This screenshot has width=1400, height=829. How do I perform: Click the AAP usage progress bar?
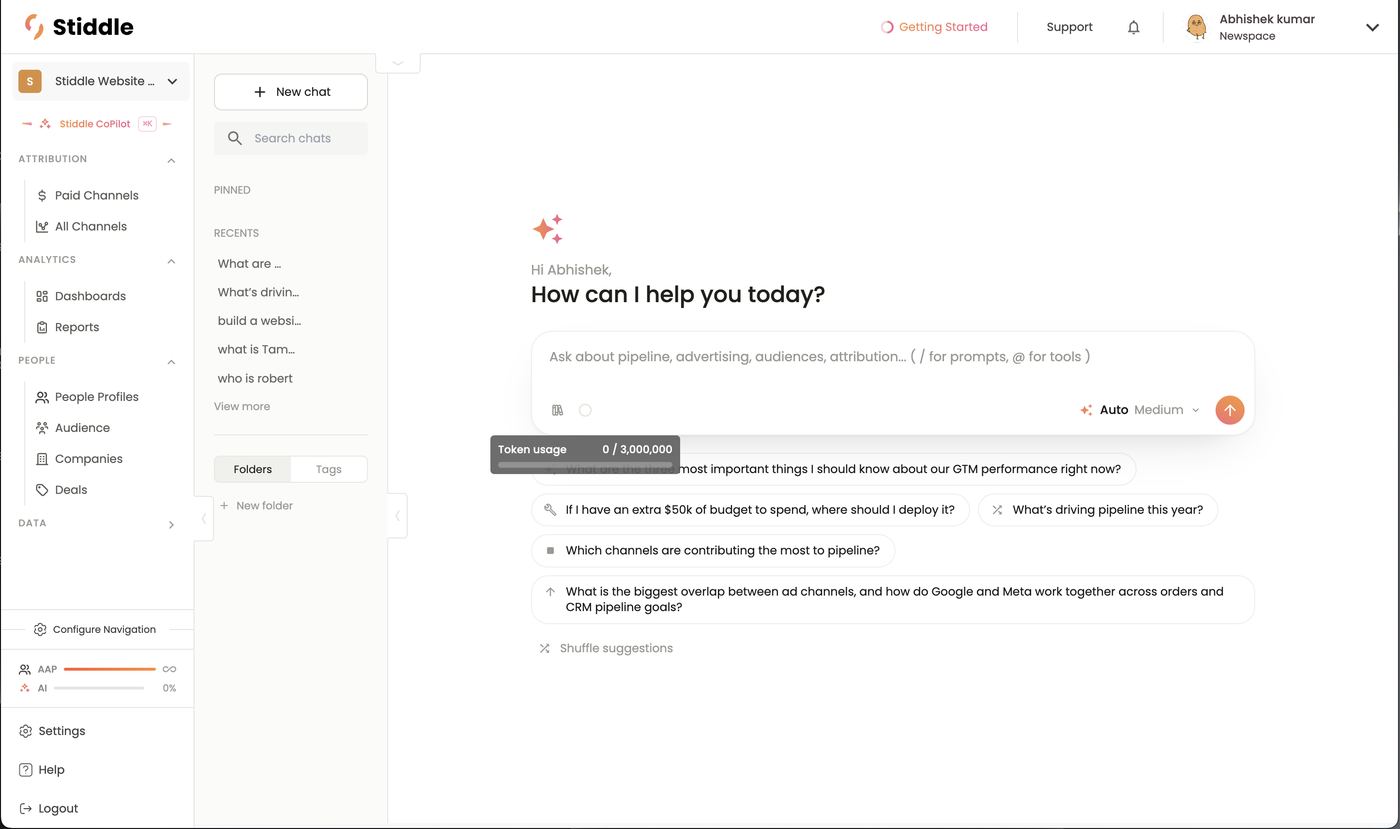109,669
